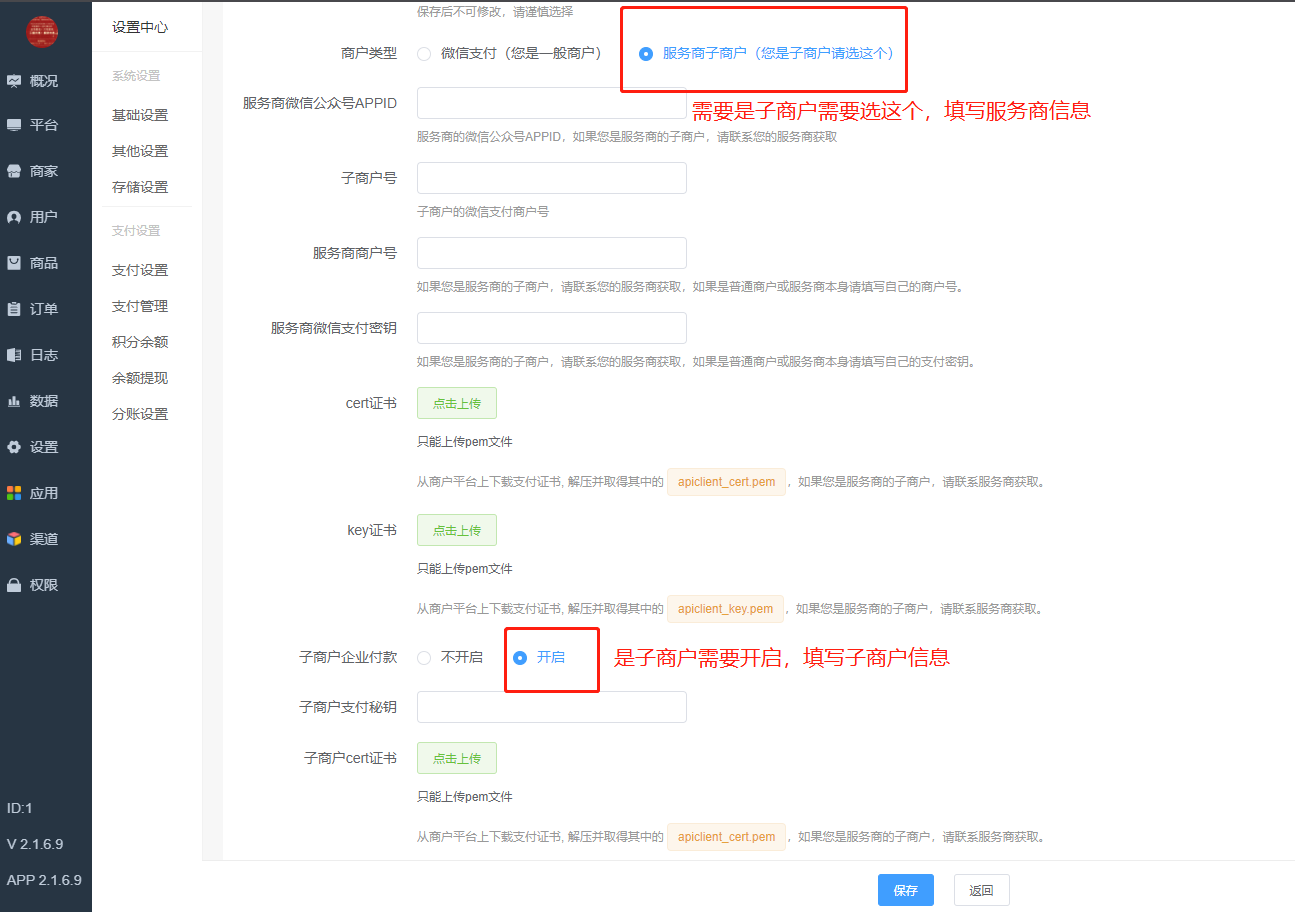Choose 不开启 for sub-merchant enterprise payment

pyautogui.click(x=424, y=657)
